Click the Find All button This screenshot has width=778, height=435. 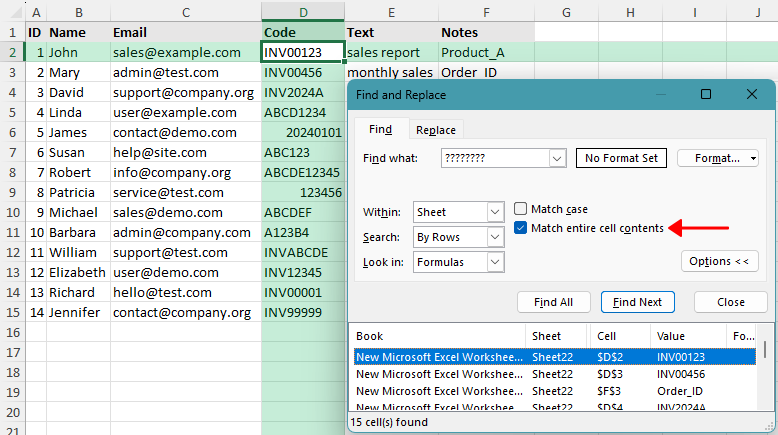(553, 302)
